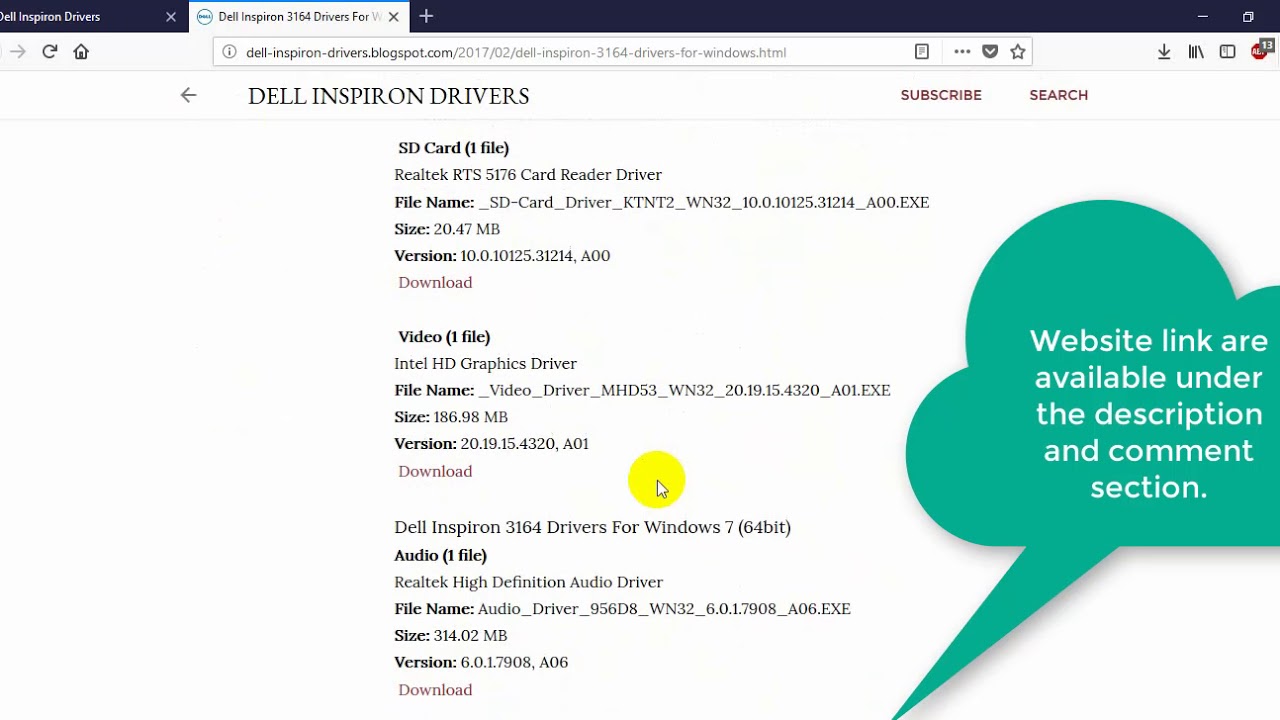Go back using blog header arrow

(x=188, y=95)
